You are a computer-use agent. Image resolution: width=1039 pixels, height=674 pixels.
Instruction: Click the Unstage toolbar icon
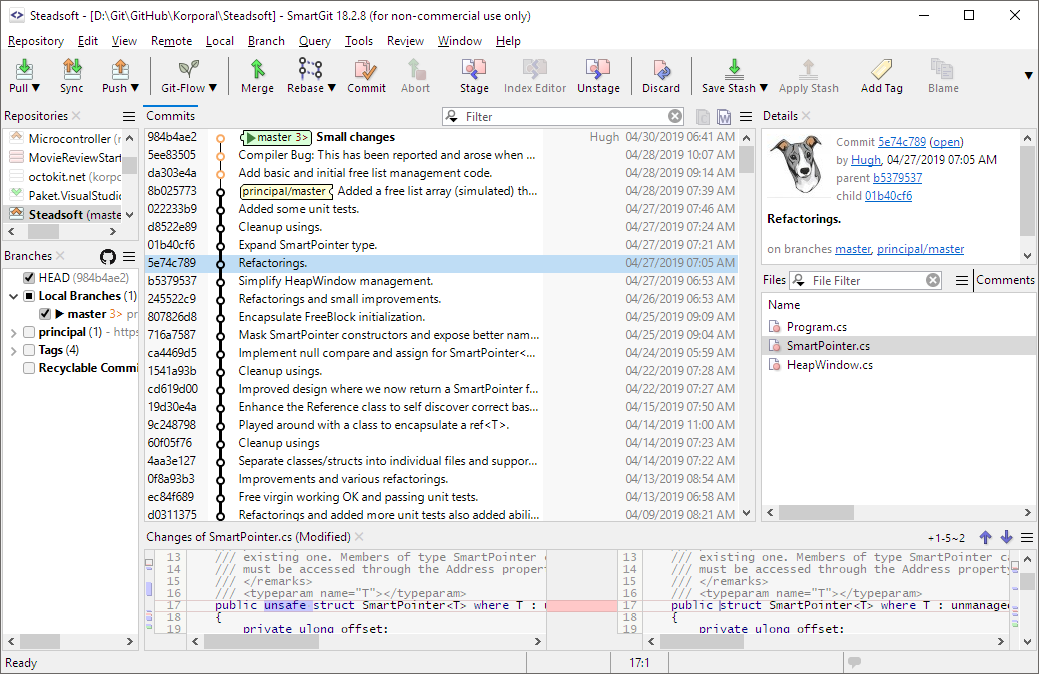(x=598, y=75)
